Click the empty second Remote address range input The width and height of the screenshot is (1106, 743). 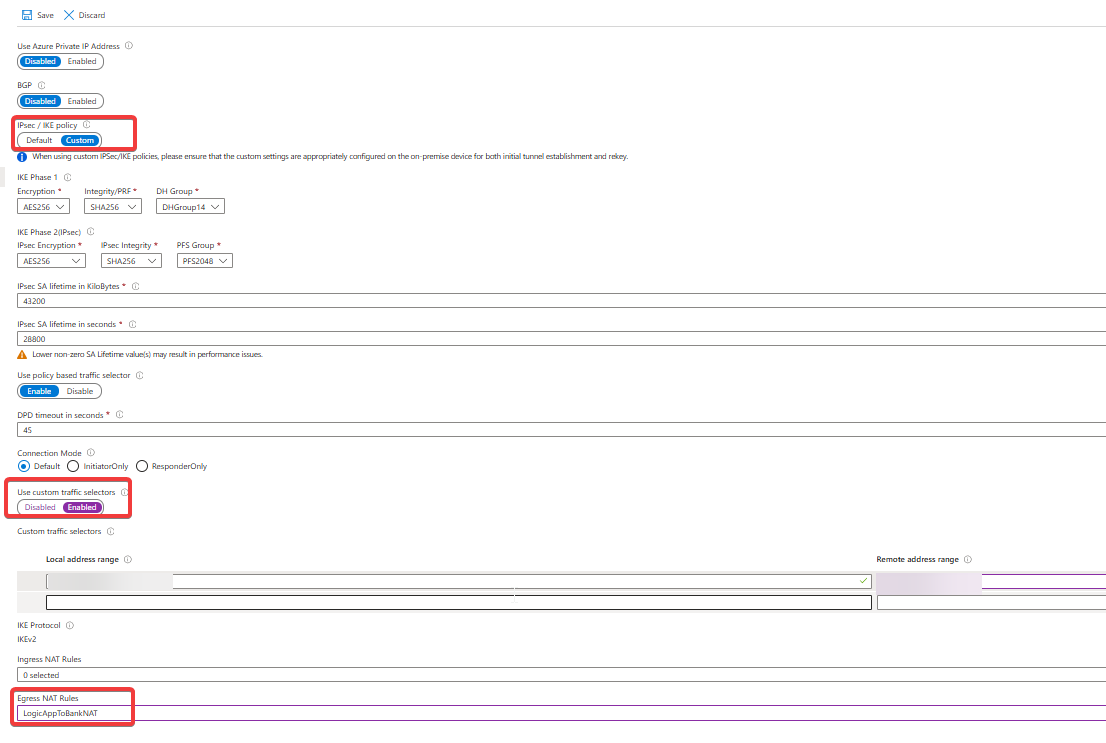pos(992,603)
